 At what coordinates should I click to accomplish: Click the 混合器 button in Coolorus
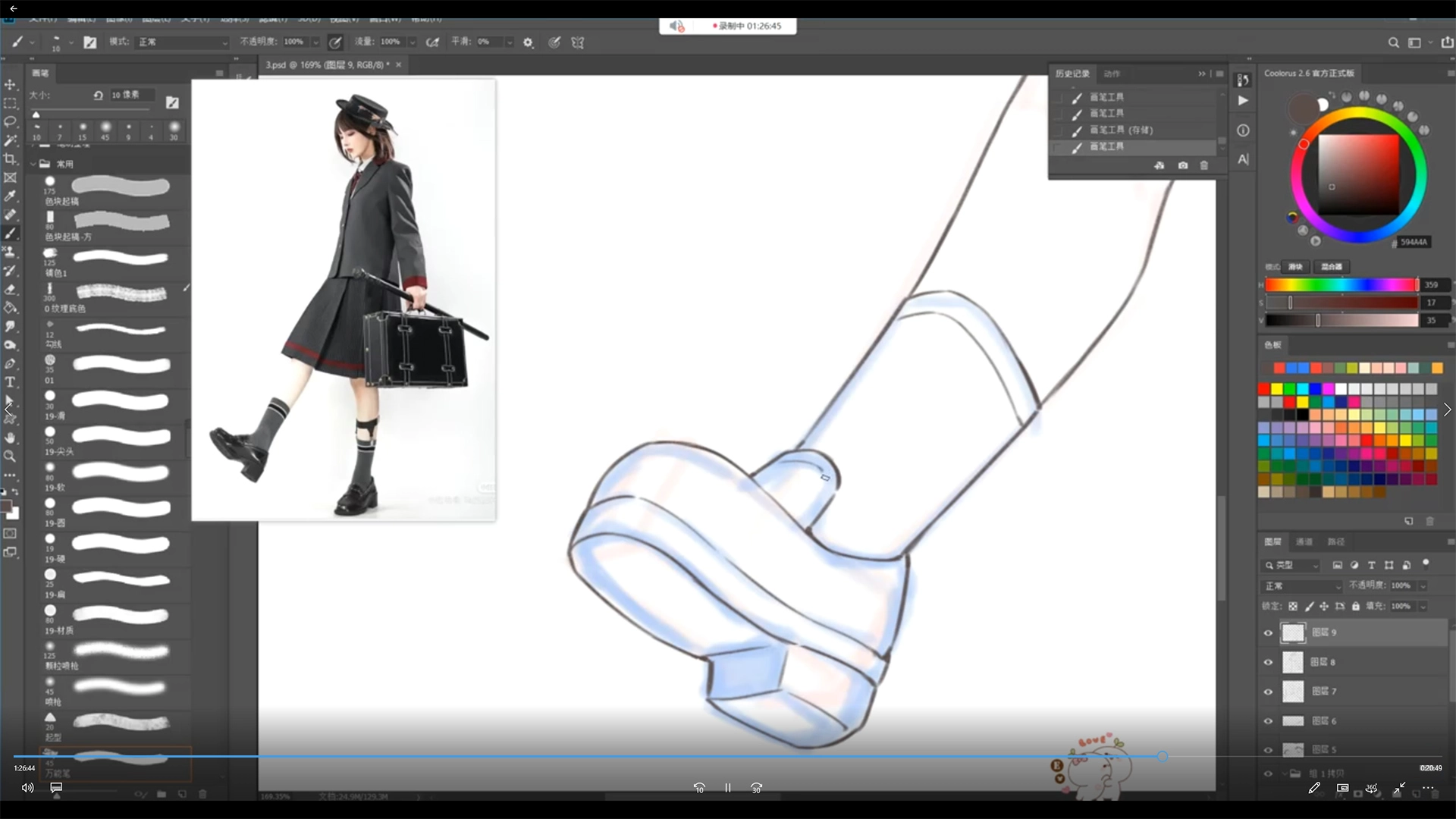[x=1331, y=267]
